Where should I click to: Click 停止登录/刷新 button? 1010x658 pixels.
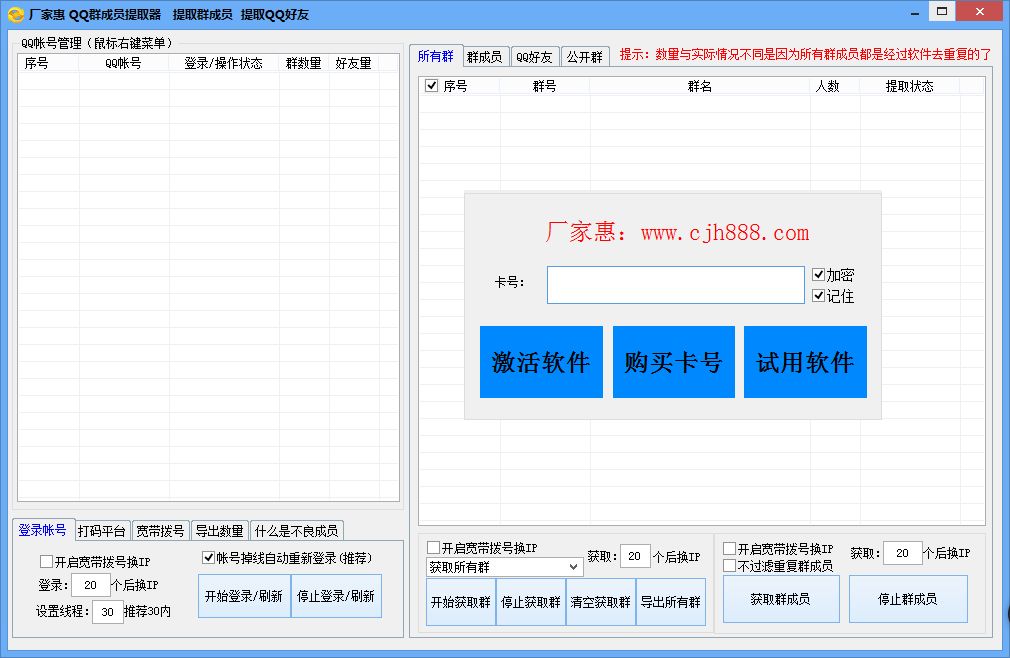(336, 596)
